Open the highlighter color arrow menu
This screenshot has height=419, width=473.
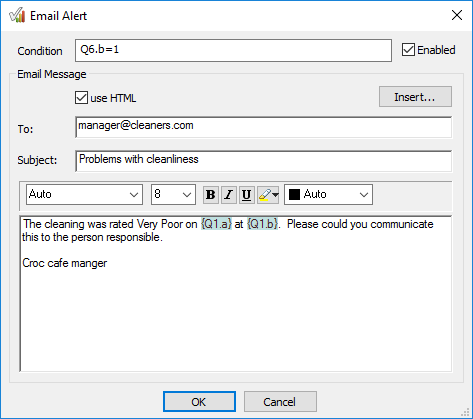pos(276,195)
